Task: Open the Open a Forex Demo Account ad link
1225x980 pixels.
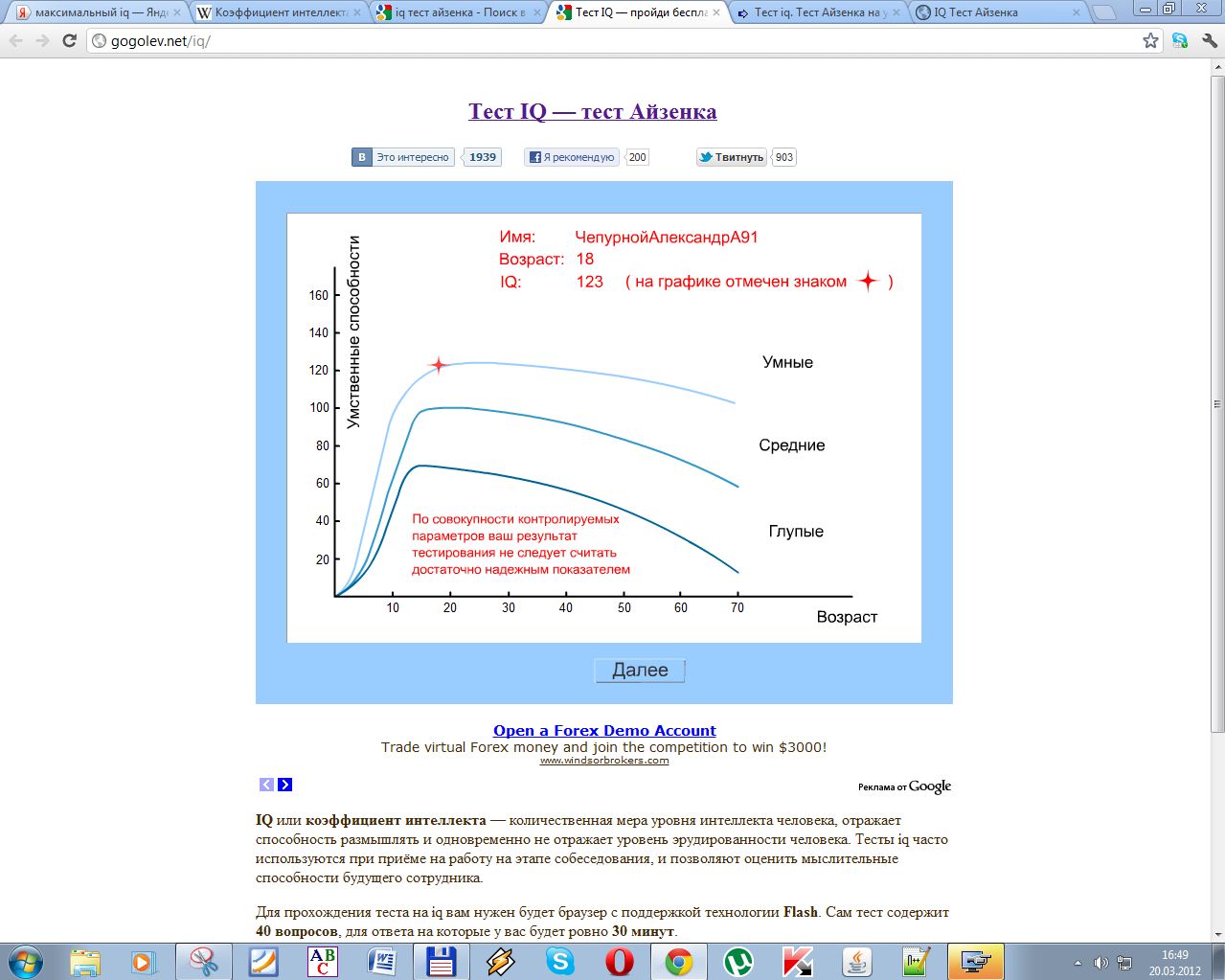Action: click(604, 730)
